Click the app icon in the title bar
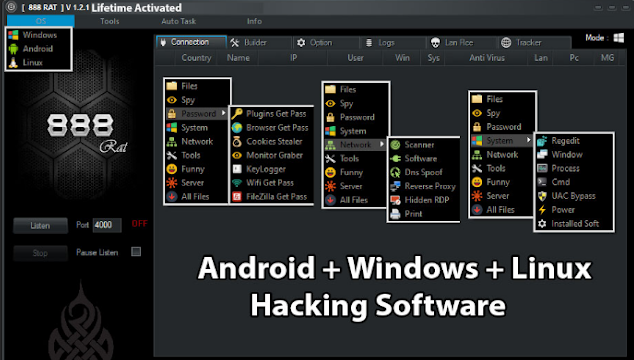Screen dimensions: 634x360 12,7
